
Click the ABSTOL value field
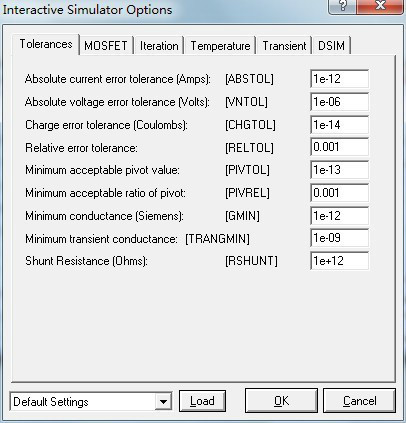[339, 79]
